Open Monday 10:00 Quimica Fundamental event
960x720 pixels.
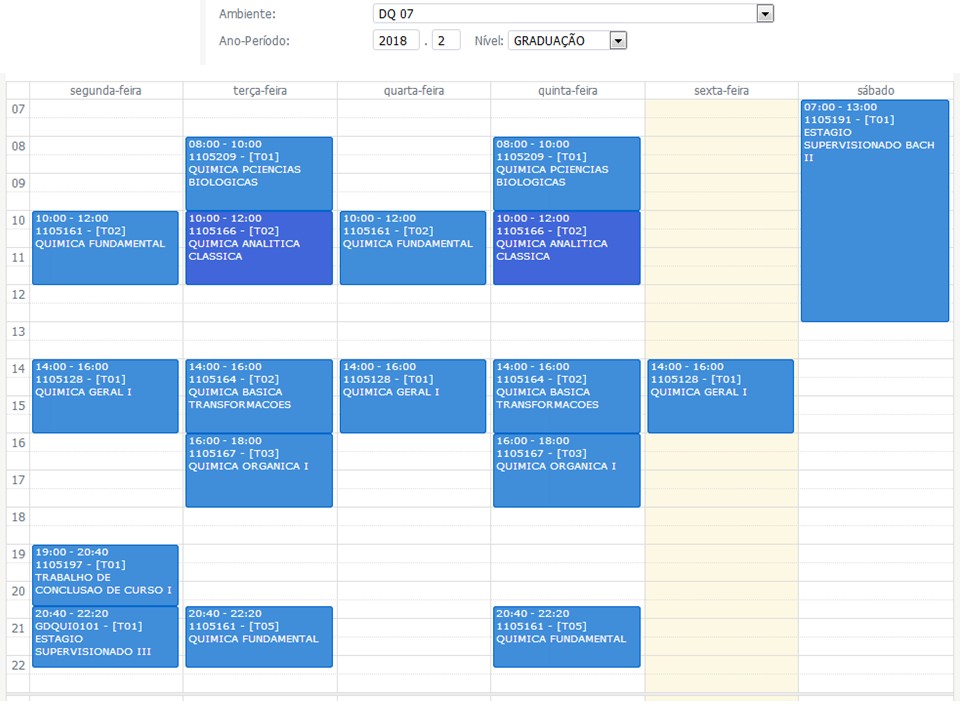(x=105, y=248)
